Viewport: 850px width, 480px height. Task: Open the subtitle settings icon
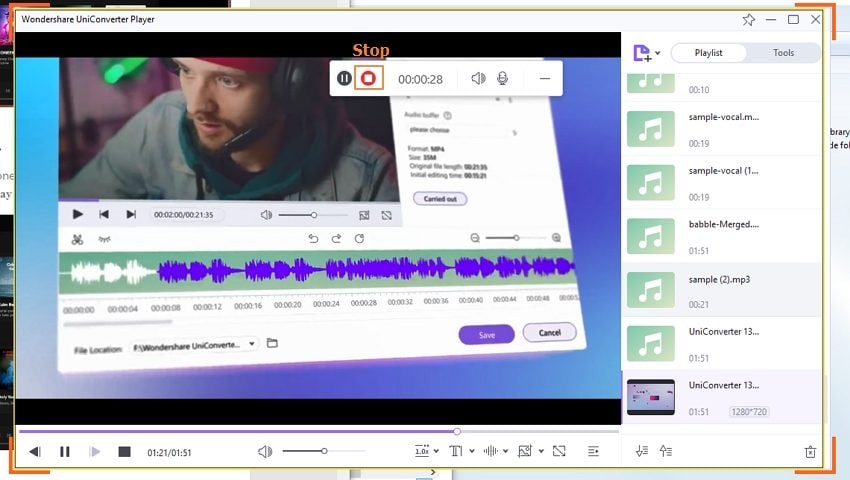point(456,451)
